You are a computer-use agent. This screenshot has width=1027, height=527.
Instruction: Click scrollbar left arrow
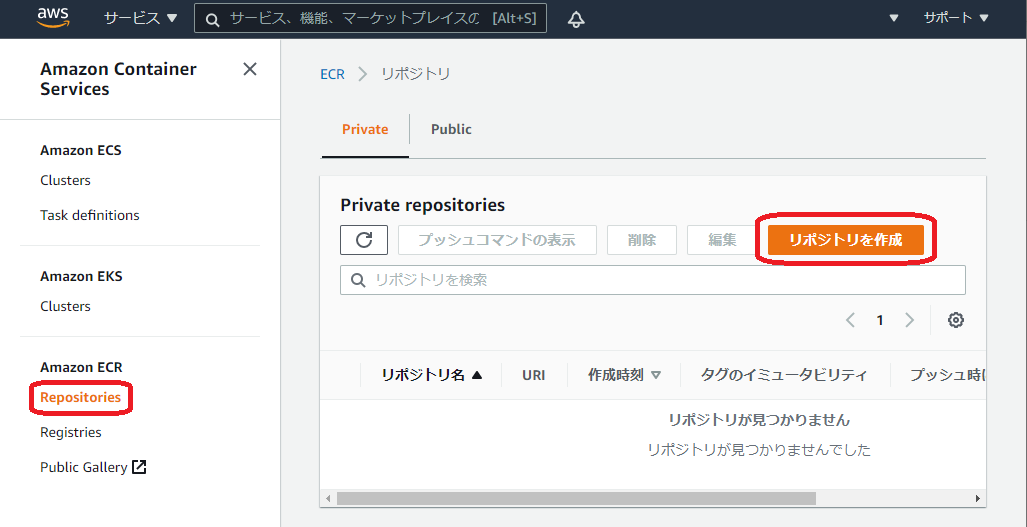(328, 498)
